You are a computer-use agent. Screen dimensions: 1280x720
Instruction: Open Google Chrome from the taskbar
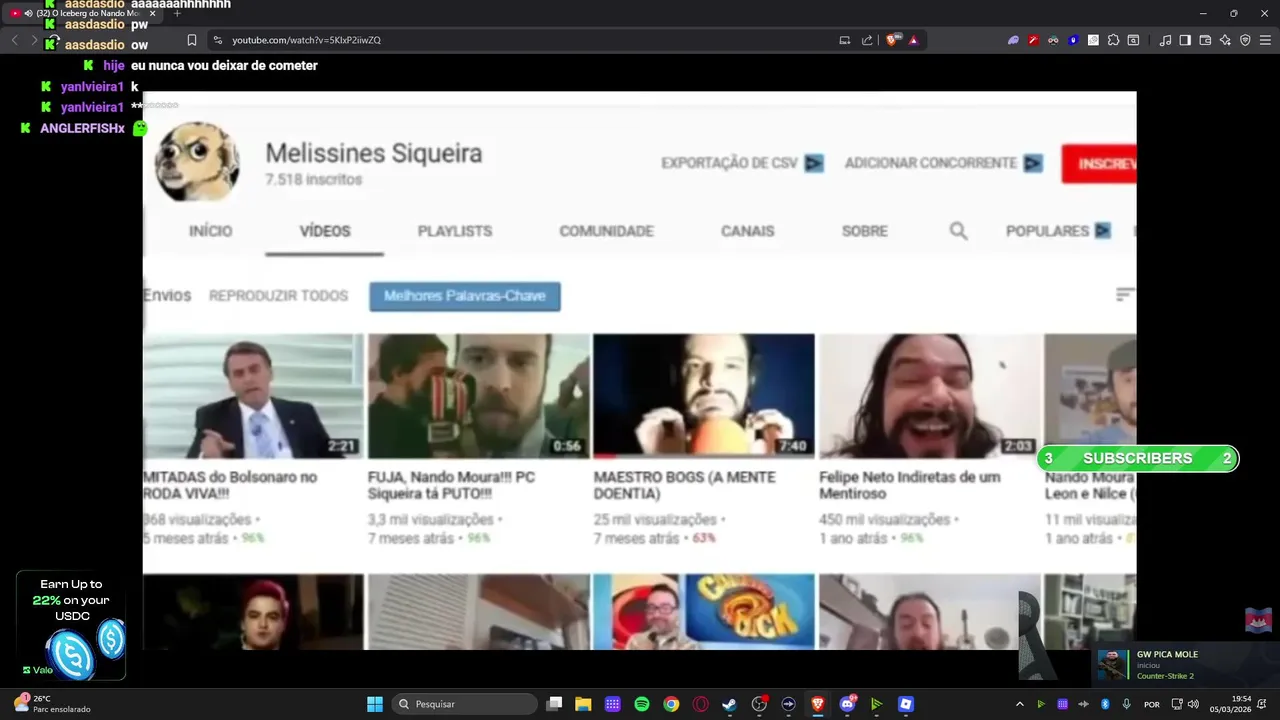(x=671, y=704)
